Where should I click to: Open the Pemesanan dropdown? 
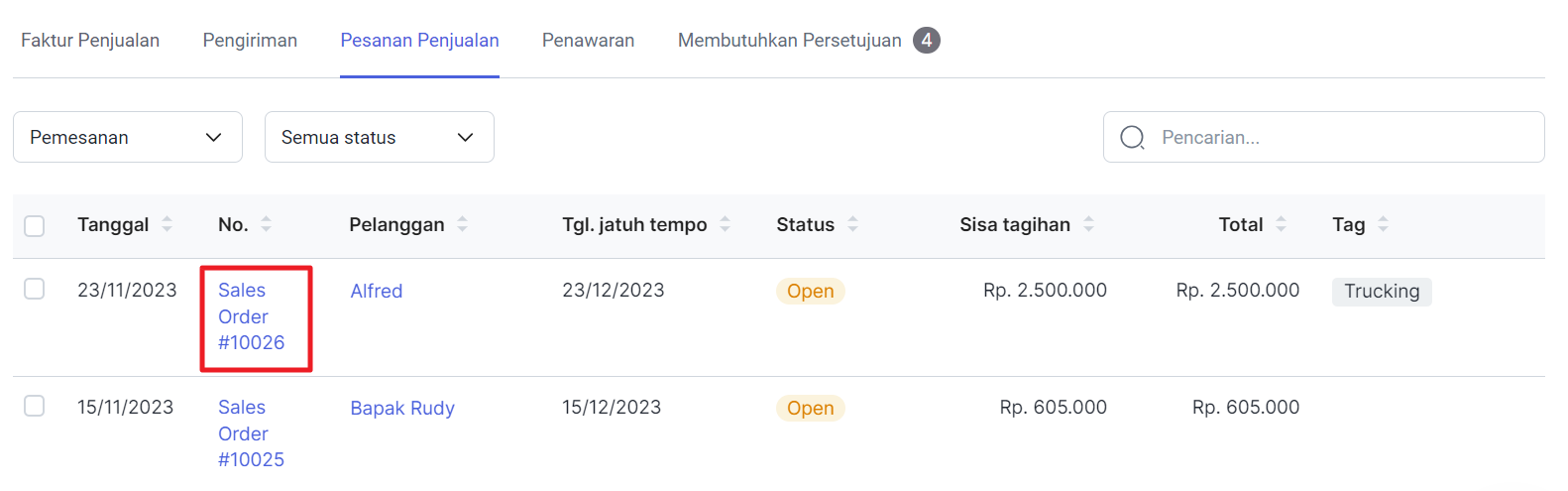tap(128, 137)
